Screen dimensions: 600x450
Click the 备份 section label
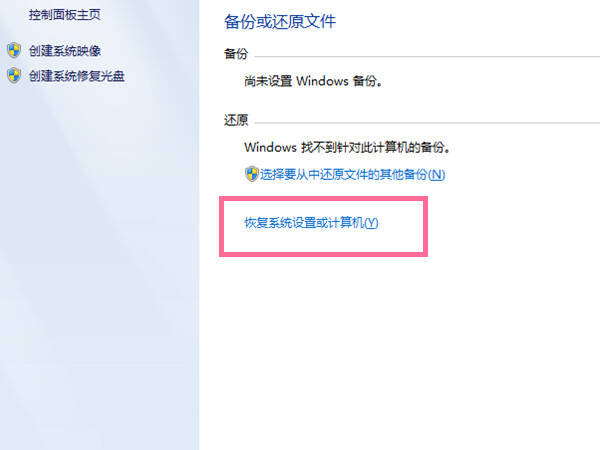pyautogui.click(x=236, y=54)
